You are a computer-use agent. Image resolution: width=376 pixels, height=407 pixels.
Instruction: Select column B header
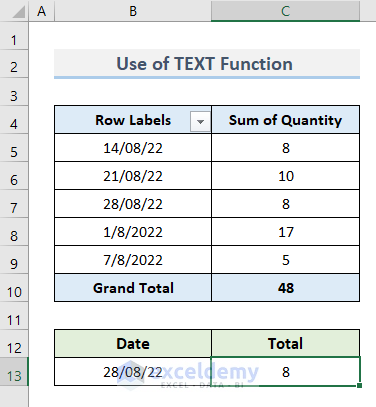(x=133, y=11)
